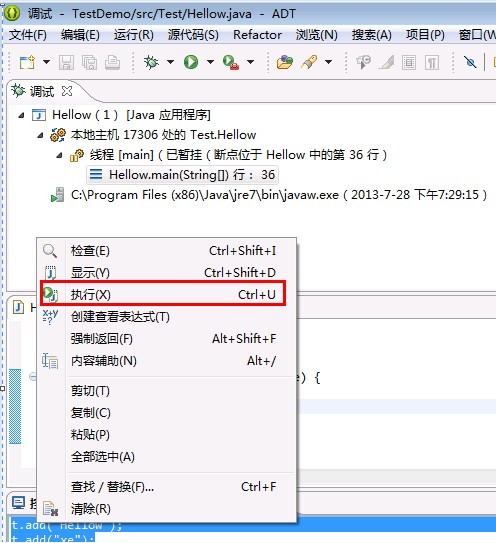The image size is (496, 543).
Task: Close the 调试 debug view tab
Action: (x=67, y=91)
